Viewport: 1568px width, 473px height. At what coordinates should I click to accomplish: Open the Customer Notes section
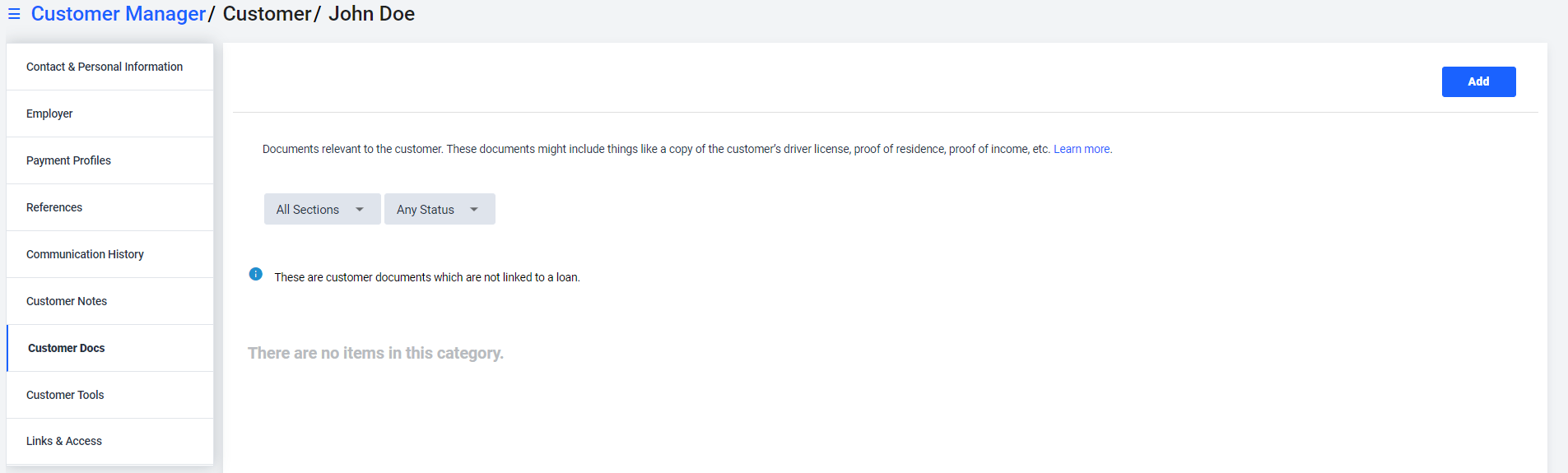(109, 301)
